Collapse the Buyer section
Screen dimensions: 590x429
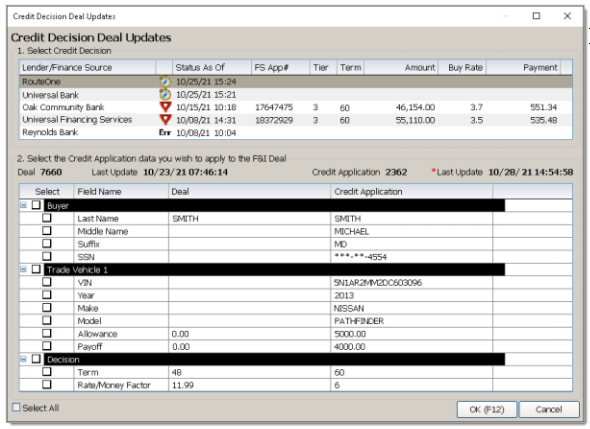tap(24, 205)
